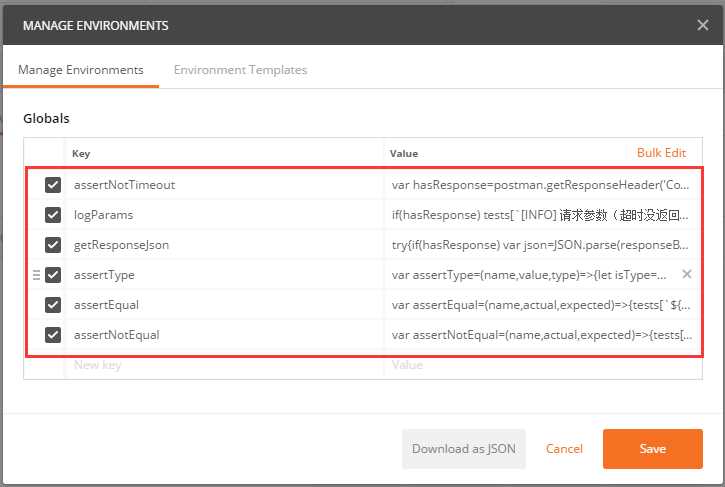Disable the assertNotEqual variable checkbox
Screen dimensions: 725x487
point(53,335)
